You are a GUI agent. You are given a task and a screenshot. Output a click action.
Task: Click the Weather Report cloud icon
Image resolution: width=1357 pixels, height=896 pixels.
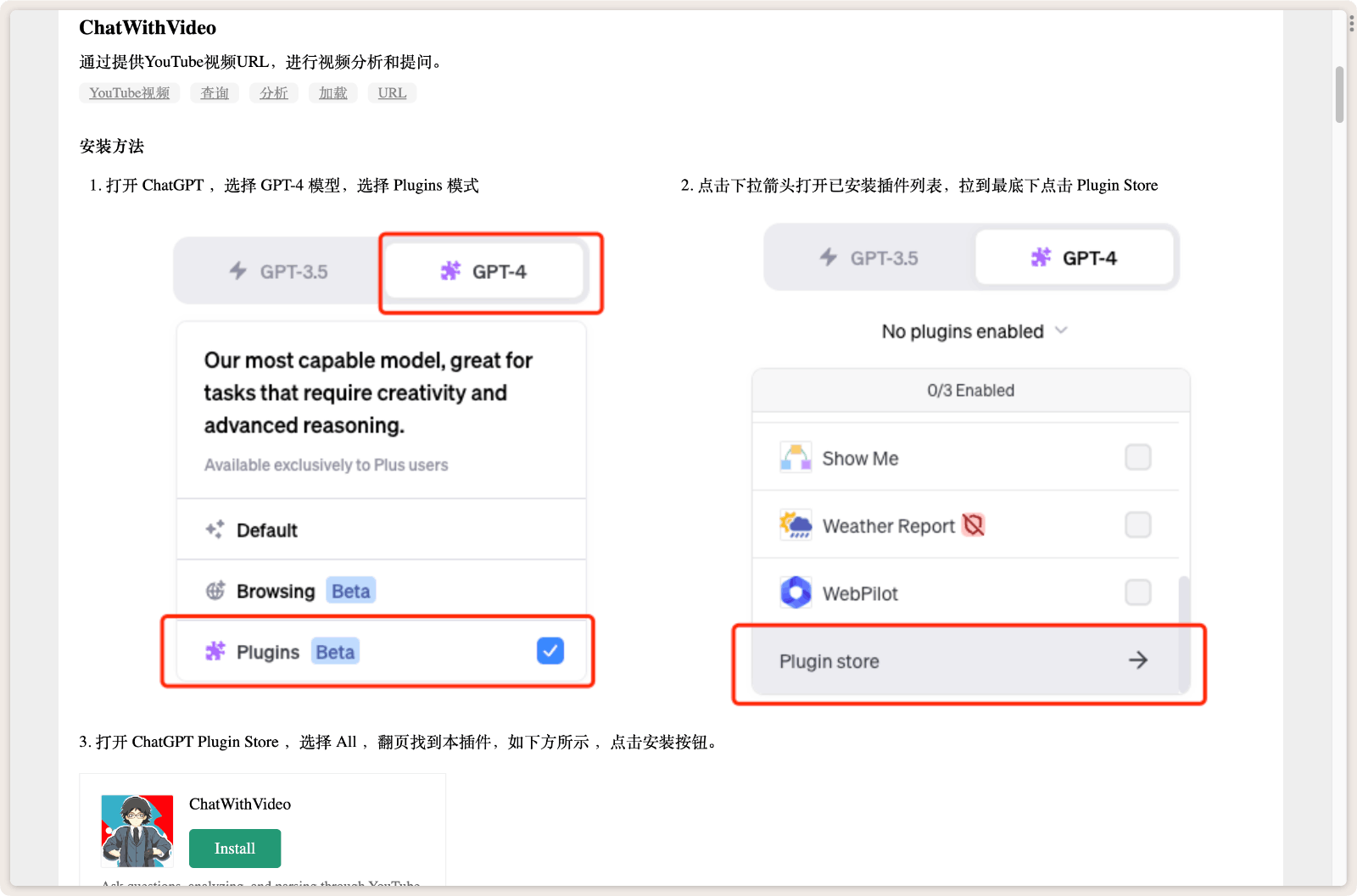pyautogui.click(x=796, y=526)
